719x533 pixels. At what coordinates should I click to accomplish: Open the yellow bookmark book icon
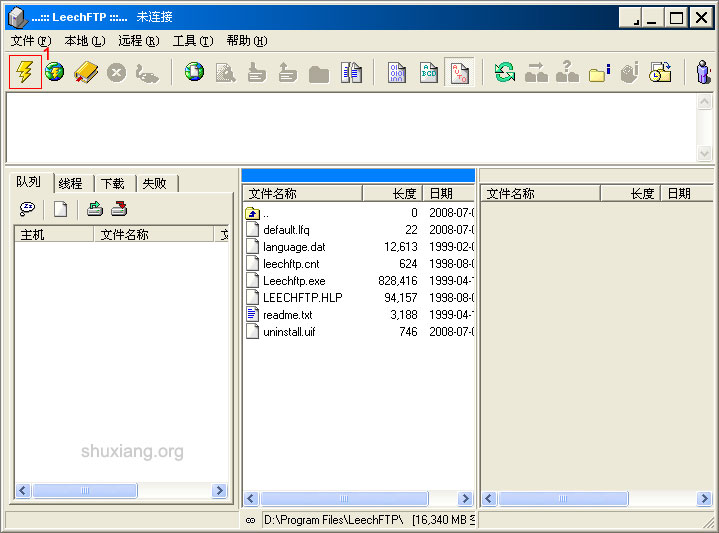click(86, 72)
